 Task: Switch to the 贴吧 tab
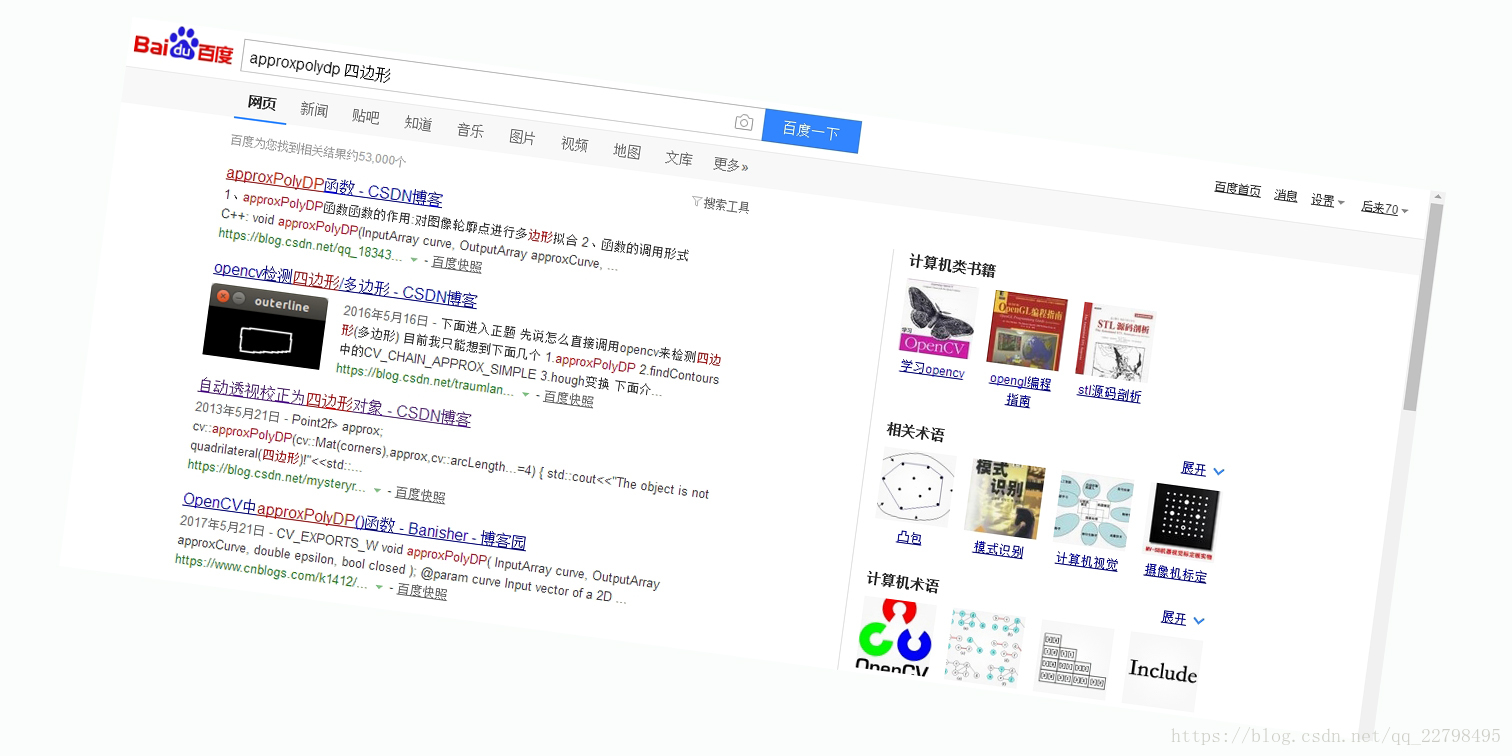tap(366, 116)
